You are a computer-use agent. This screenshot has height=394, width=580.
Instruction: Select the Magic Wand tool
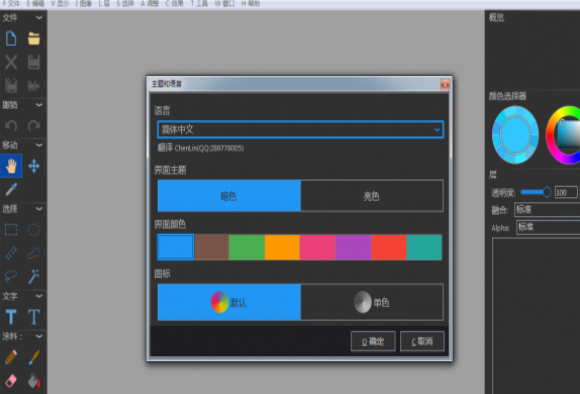(34, 276)
